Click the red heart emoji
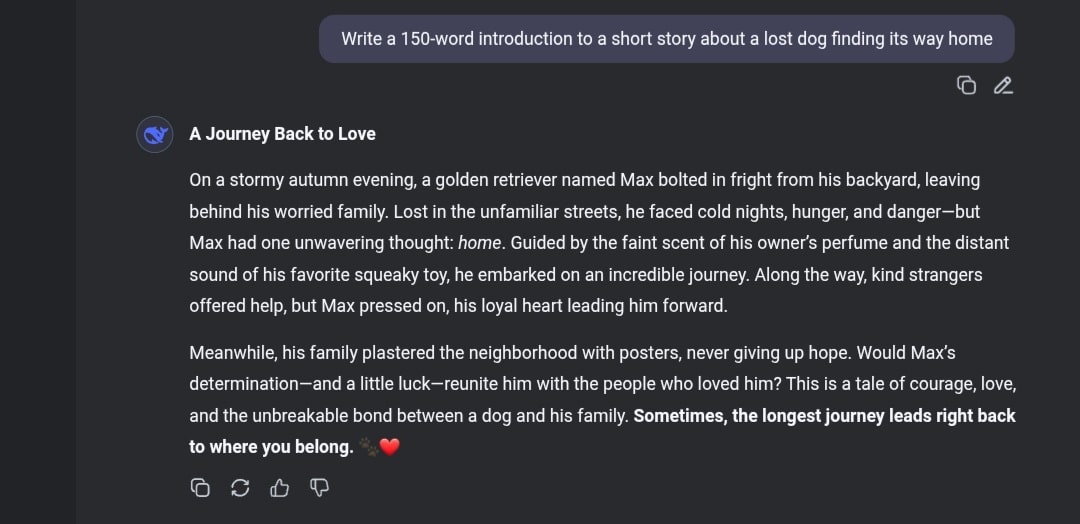 [x=389, y=448]
